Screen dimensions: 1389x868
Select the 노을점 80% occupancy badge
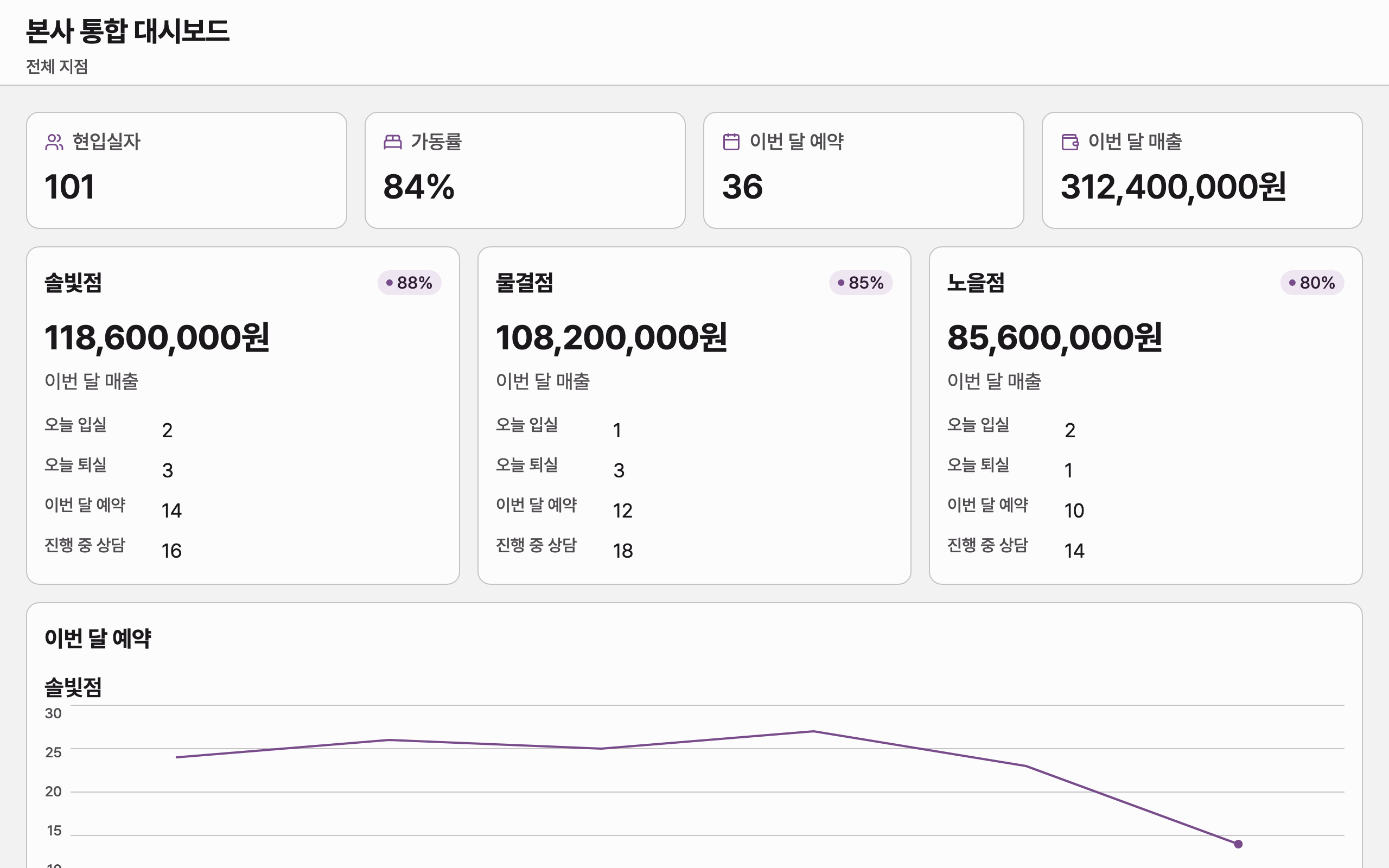tap(1312, 283)
